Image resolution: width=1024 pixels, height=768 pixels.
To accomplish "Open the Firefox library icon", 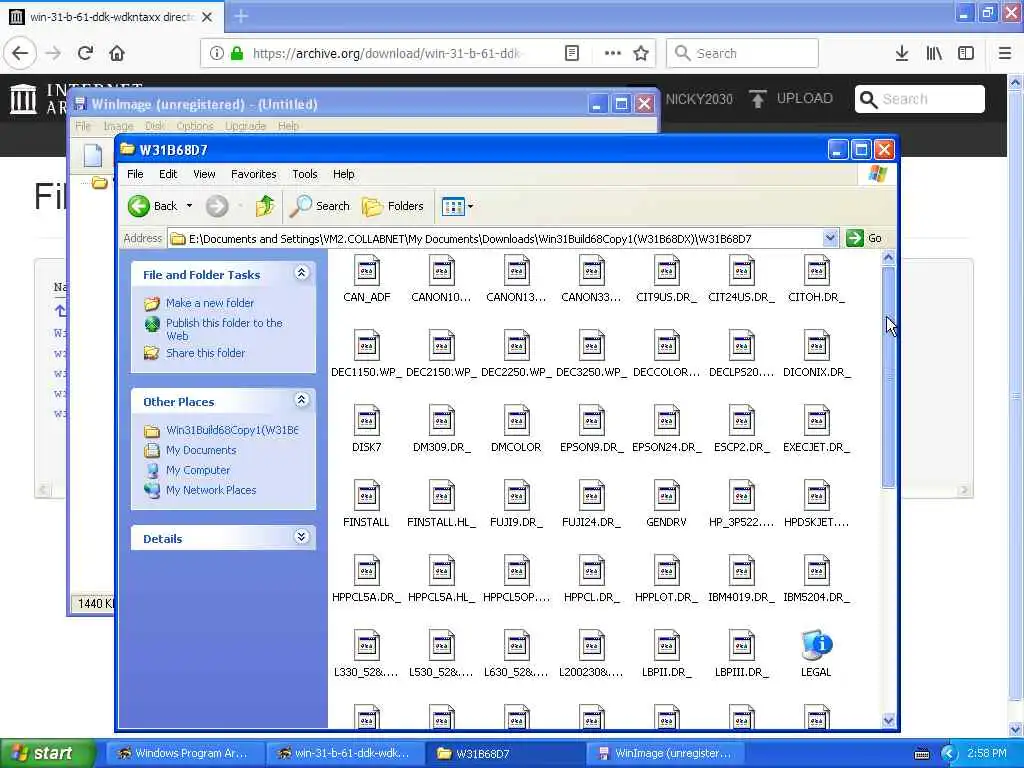I will 934,54.
